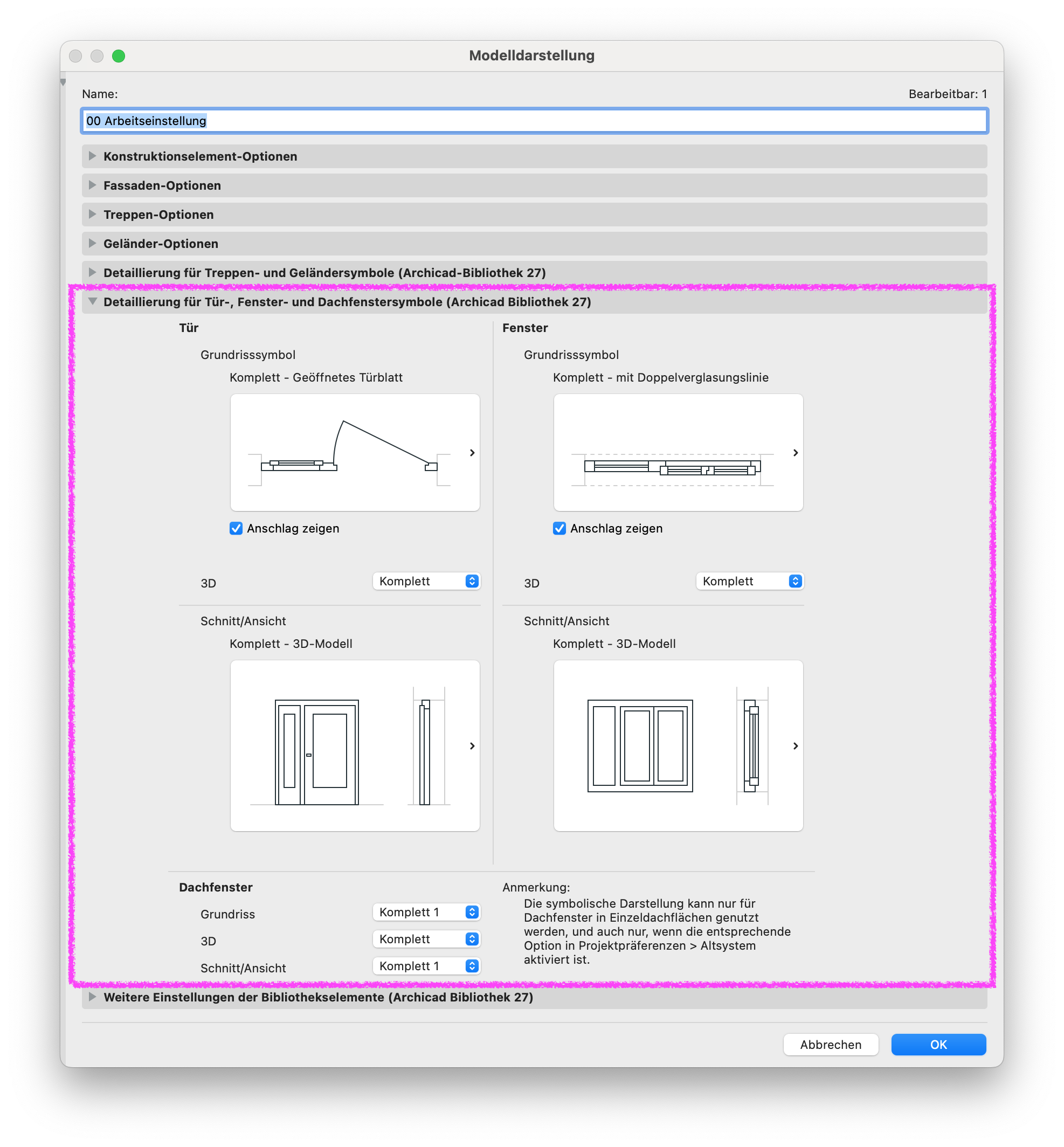Screen dimensions: 1064x1147
Task: Click the Dachfenster heading
Action: click(216, 887)
